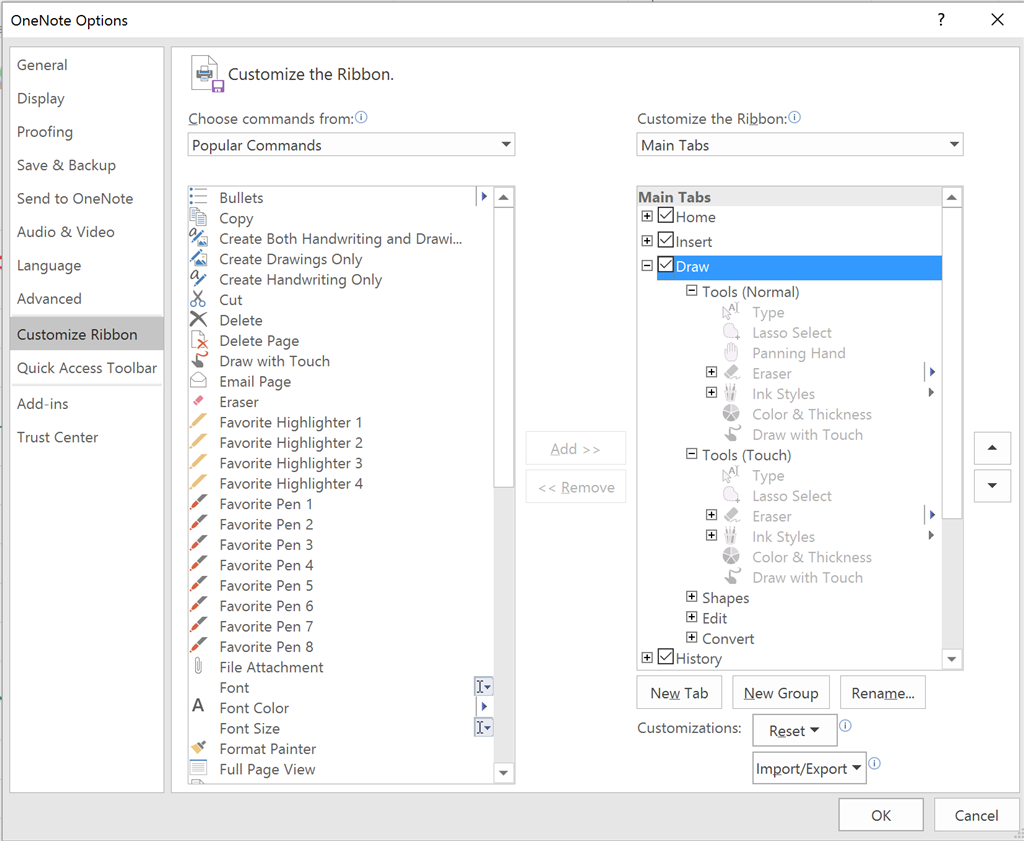Viewport: 1024px width, 841px height.
Task: Expand the Edit group
Action: 692,617
